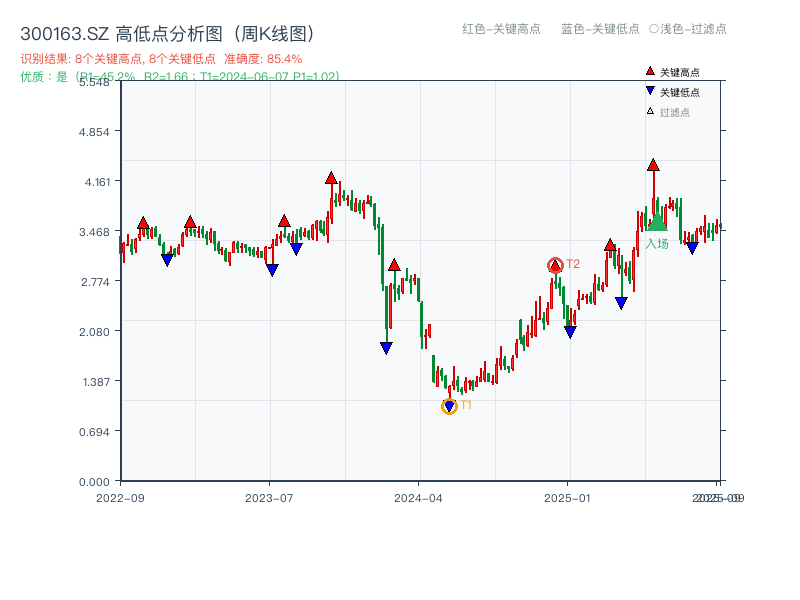
Task: Click the blue 关键低点 triangle legend icon
Action: [x=650, y=90]
